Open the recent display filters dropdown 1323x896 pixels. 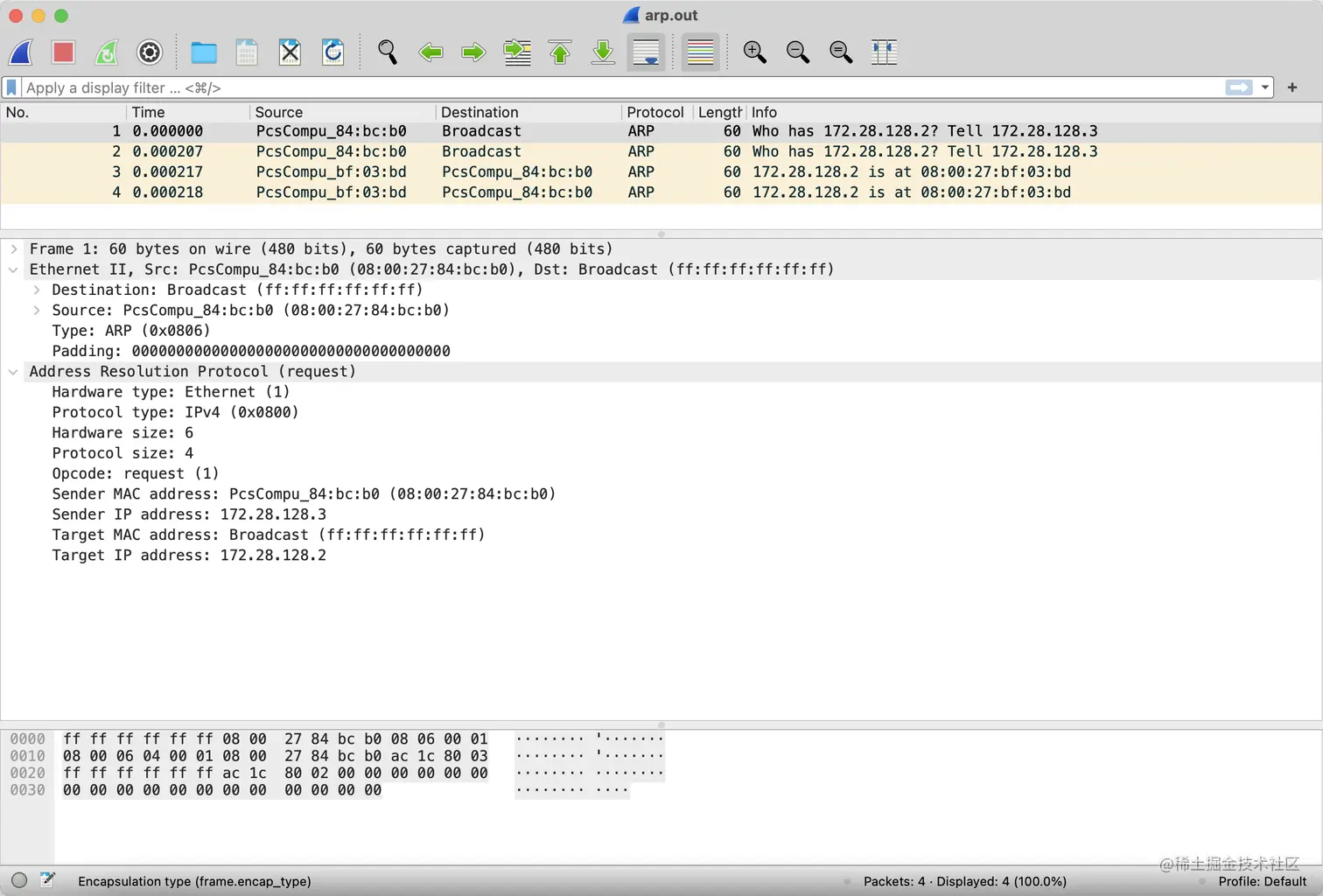[1265, 87]
